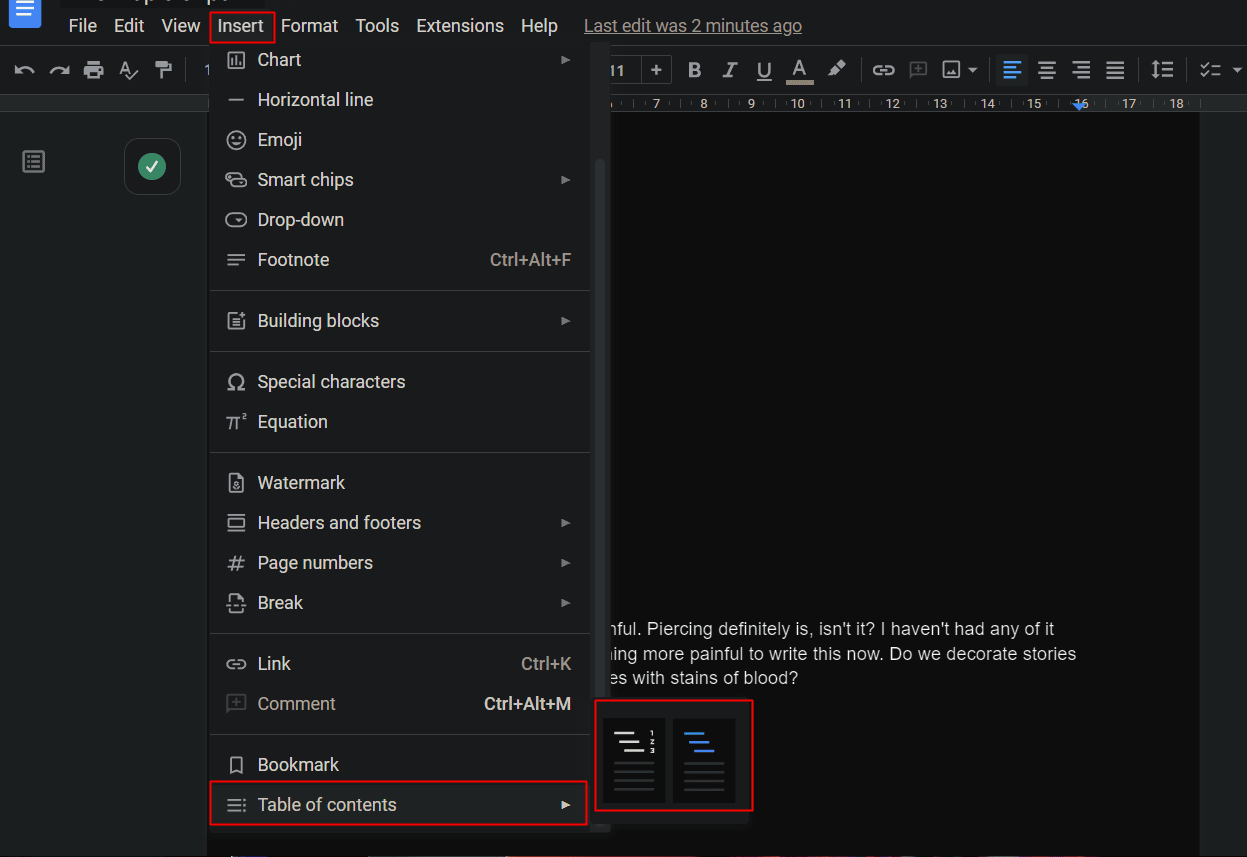Toggle Bold formatting
The image size is (1247, 857).
tap(695, 70)
